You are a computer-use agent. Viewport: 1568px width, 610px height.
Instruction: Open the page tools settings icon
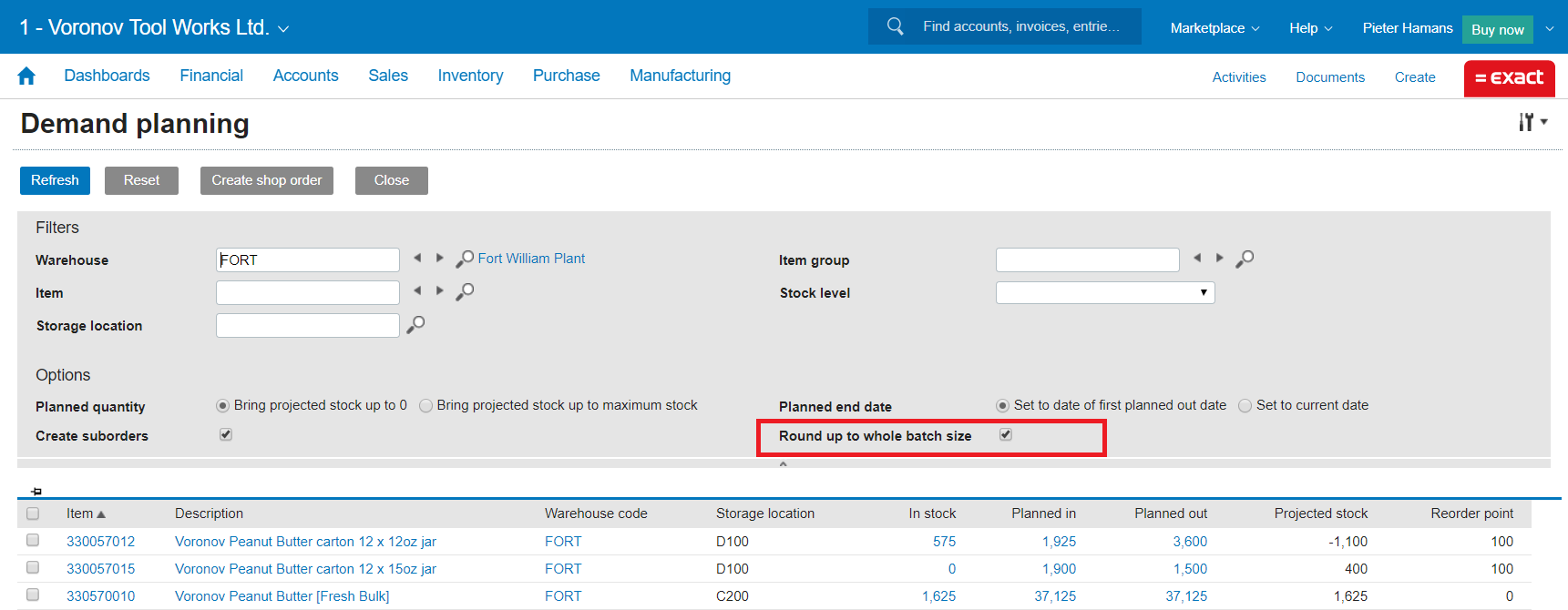click(1532, 122)
